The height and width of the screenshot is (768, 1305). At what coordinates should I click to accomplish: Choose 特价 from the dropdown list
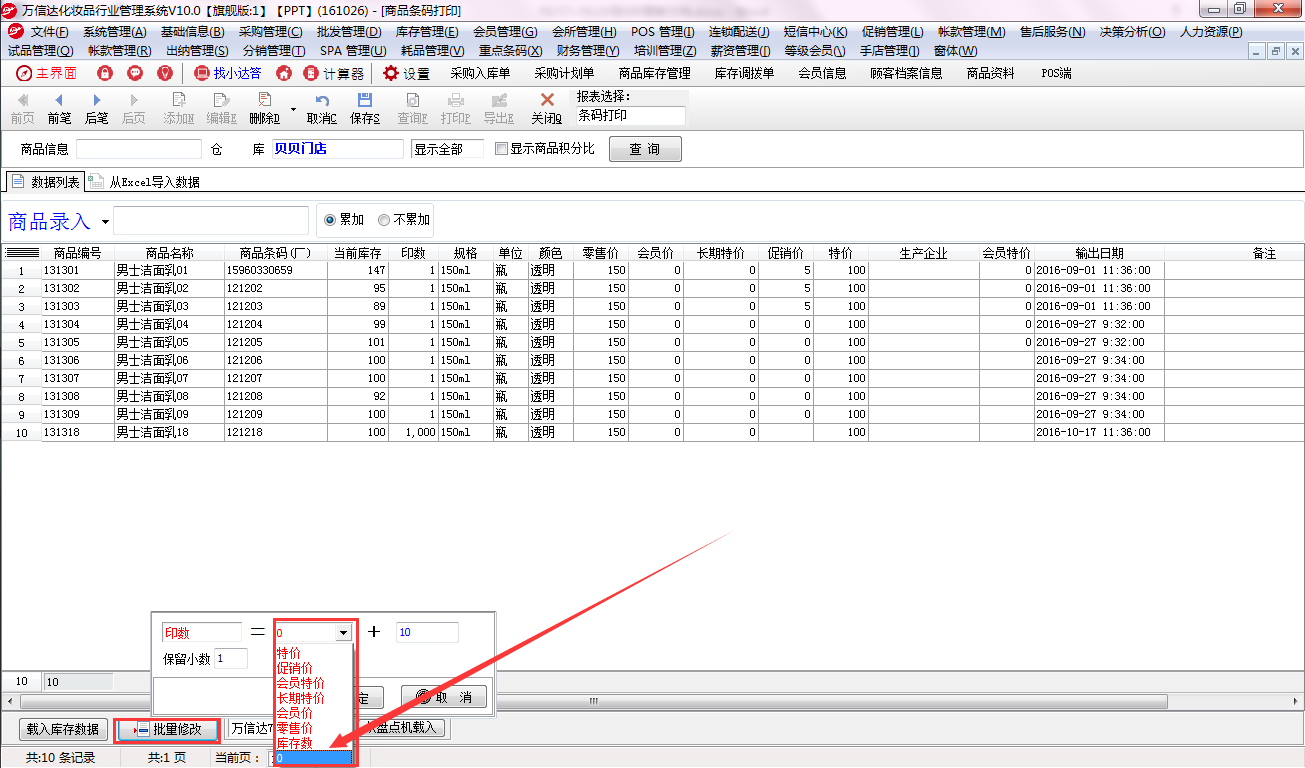[289, 653]
